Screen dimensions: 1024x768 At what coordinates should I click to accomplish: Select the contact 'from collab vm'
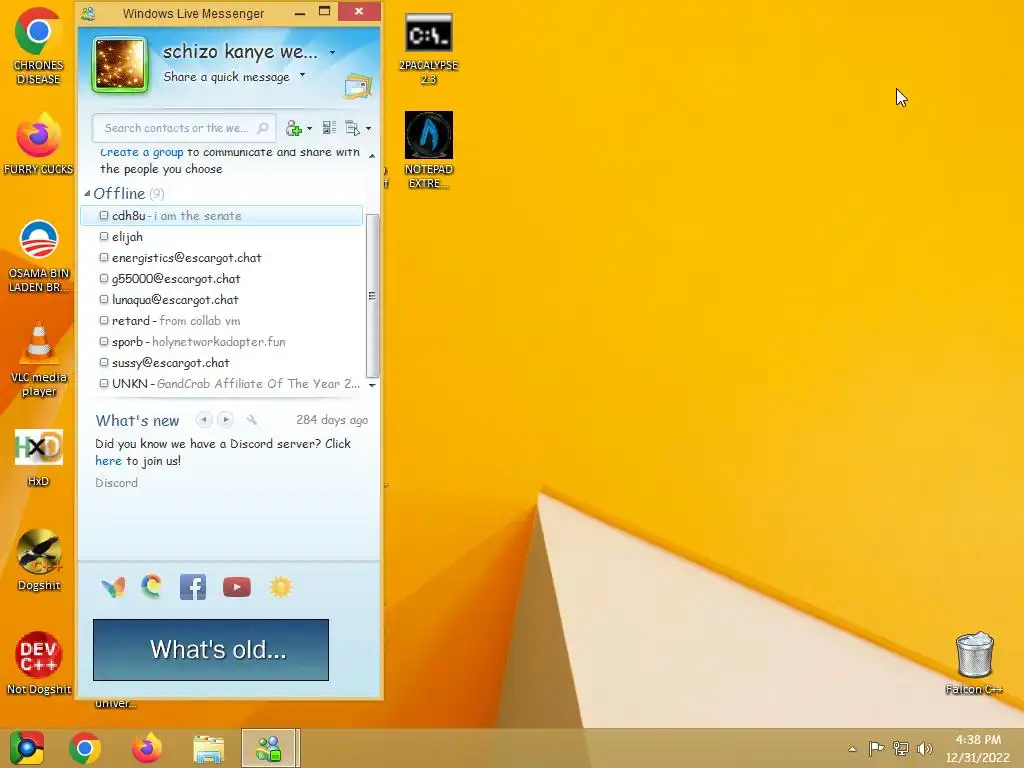221,321
